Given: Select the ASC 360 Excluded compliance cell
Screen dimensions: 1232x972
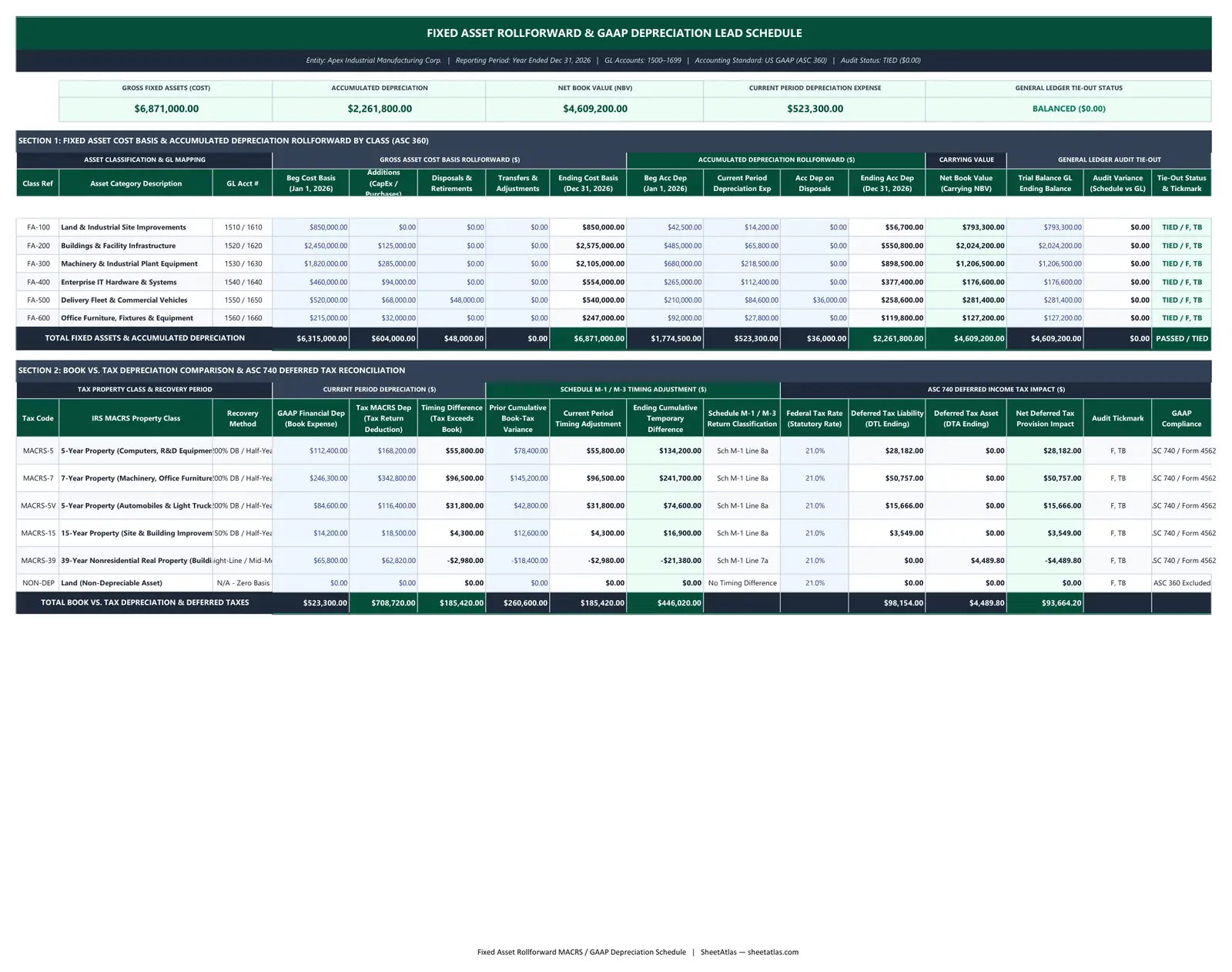Looking at the screenshot, I should pos(1181,583).
